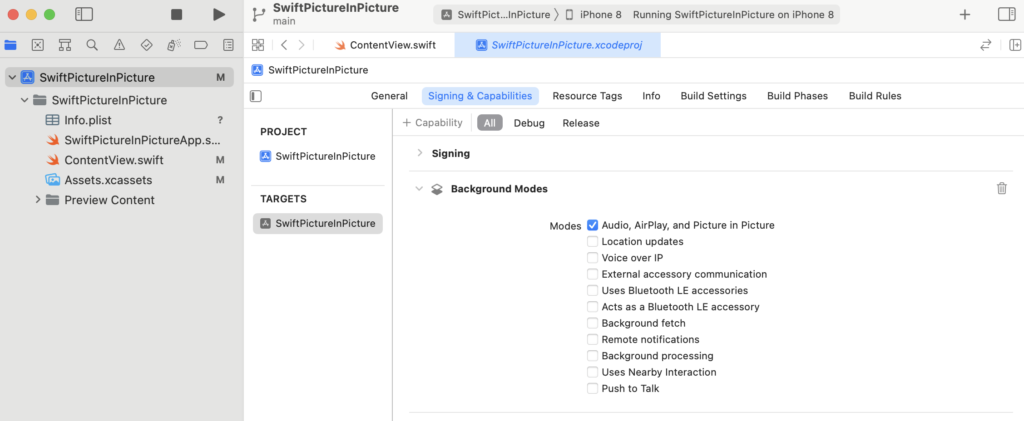Delete Background Modes capability via trash icon
This screenshot has width=1024, height=421.
click(1002, 188)
